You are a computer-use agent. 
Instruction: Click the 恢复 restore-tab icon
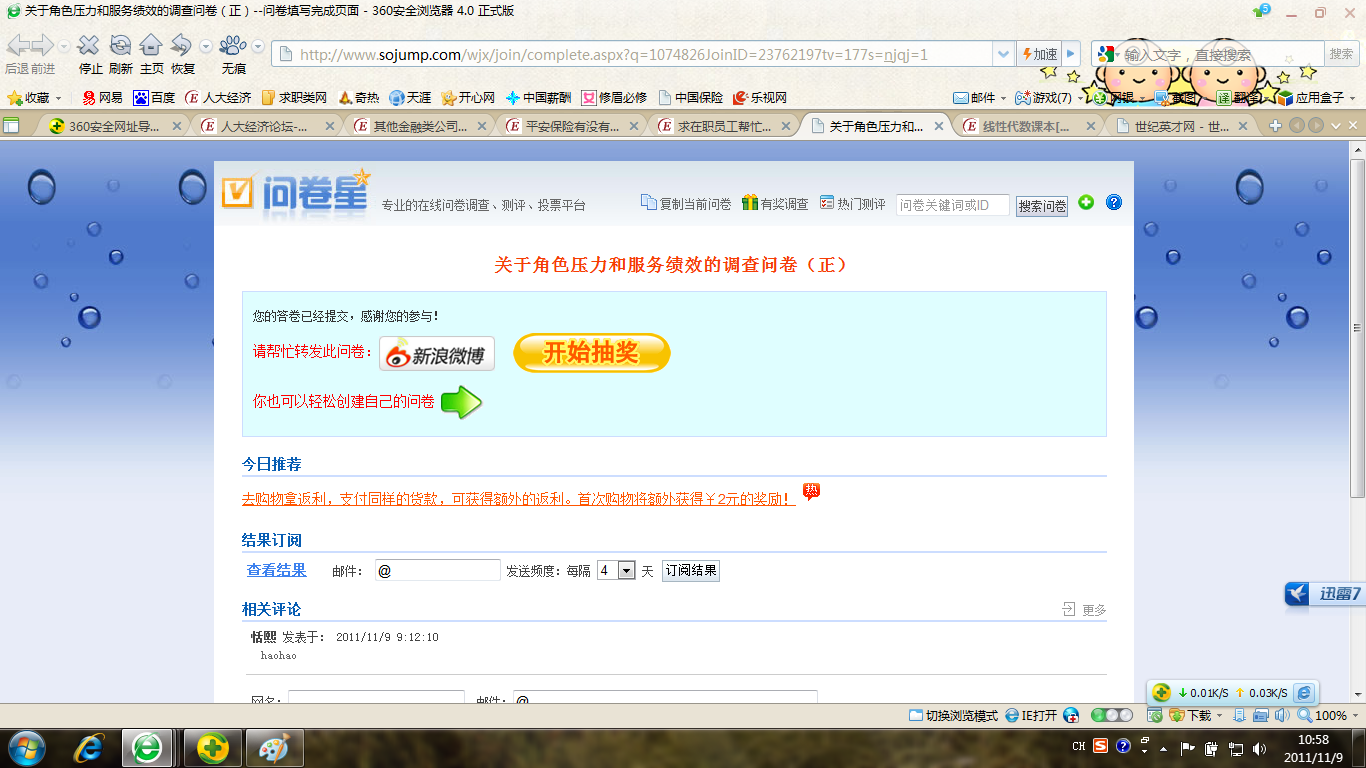181,45
